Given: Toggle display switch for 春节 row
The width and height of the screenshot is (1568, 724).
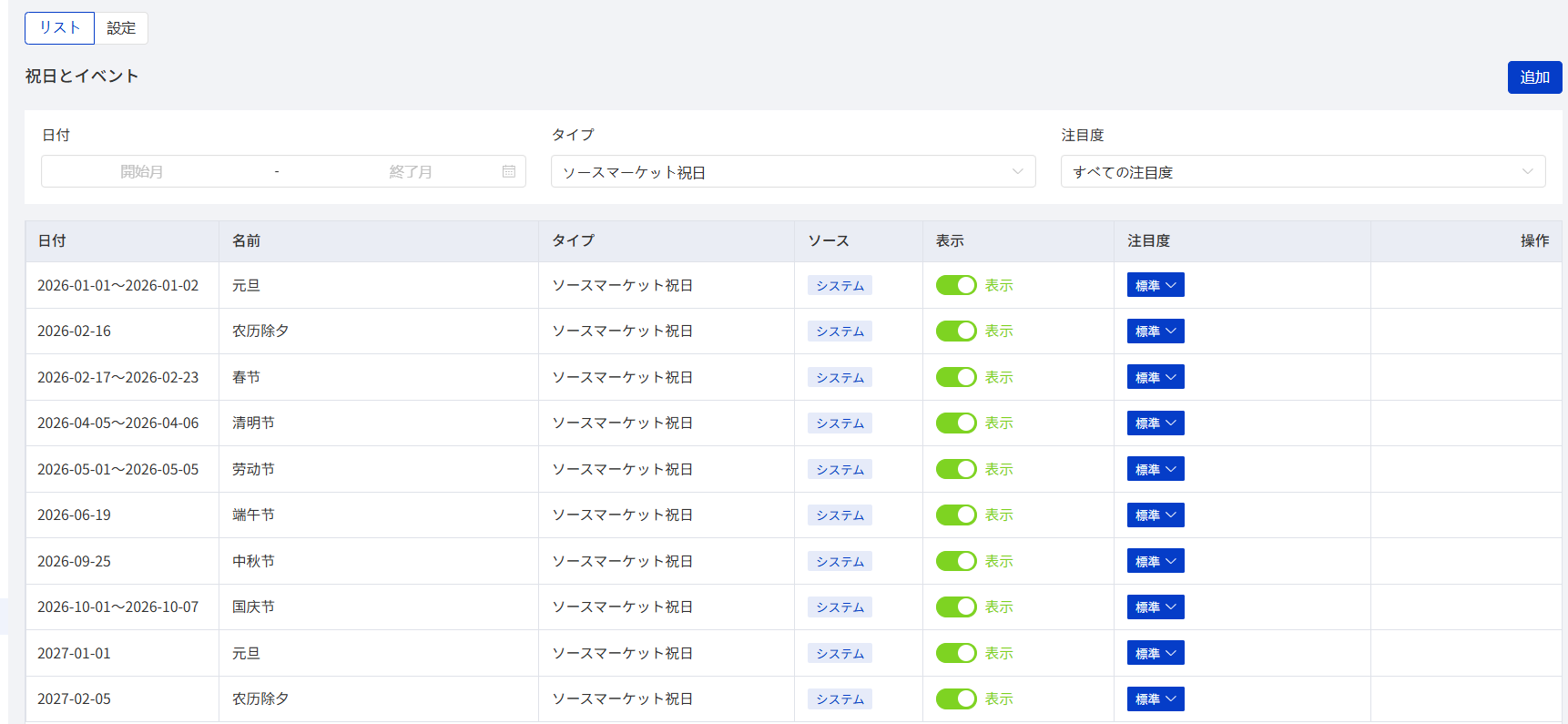Looking at the screenshot, I should [x=956, y=377].
